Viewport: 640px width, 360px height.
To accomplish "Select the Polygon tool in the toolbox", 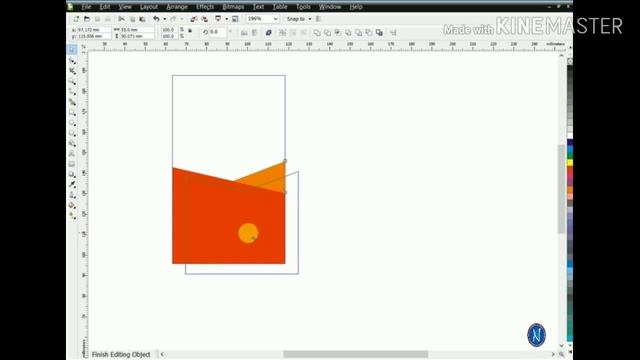I will coord(72,133).
